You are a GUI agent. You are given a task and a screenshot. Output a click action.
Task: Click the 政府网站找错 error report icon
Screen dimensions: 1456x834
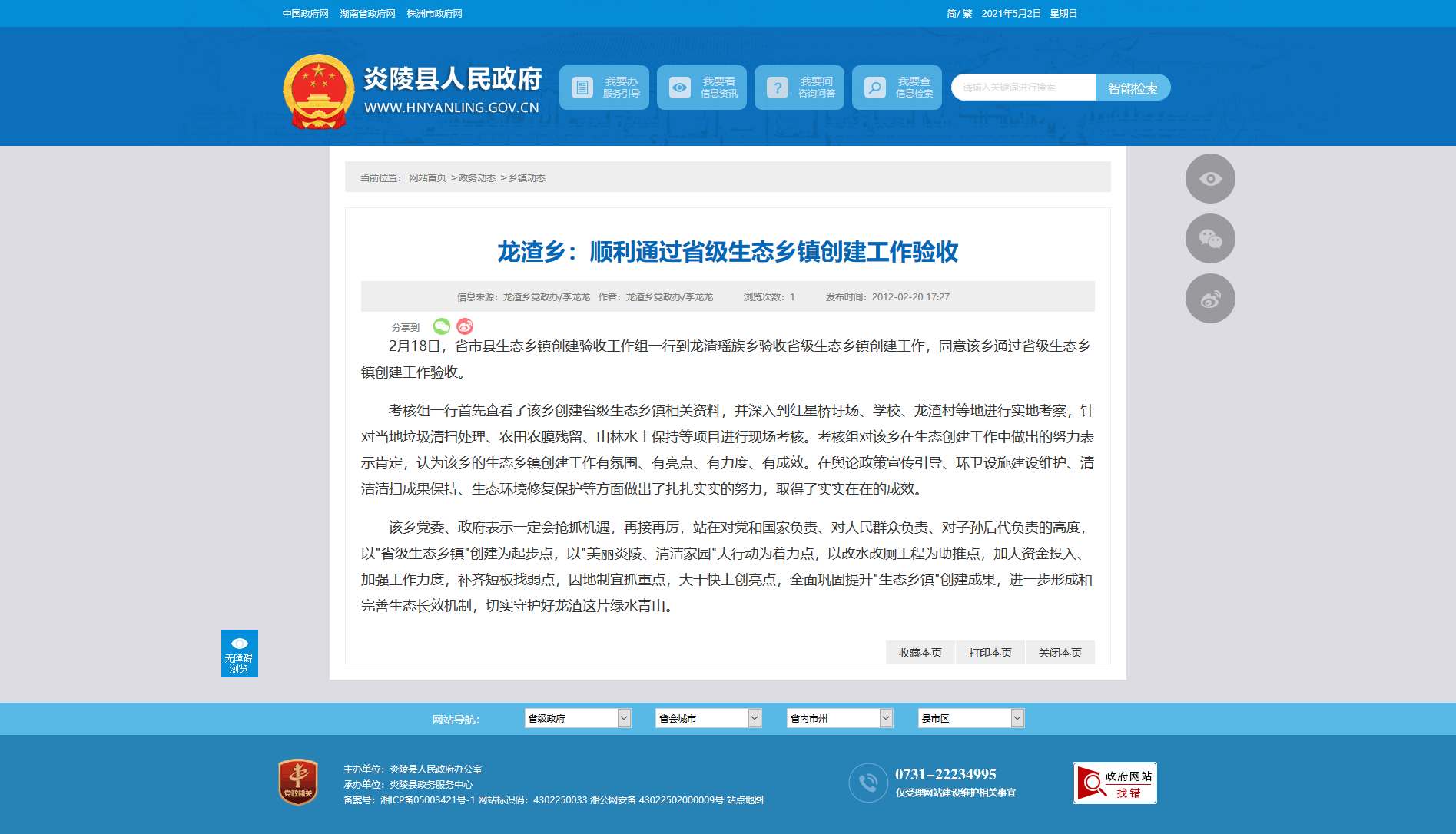1114,783
